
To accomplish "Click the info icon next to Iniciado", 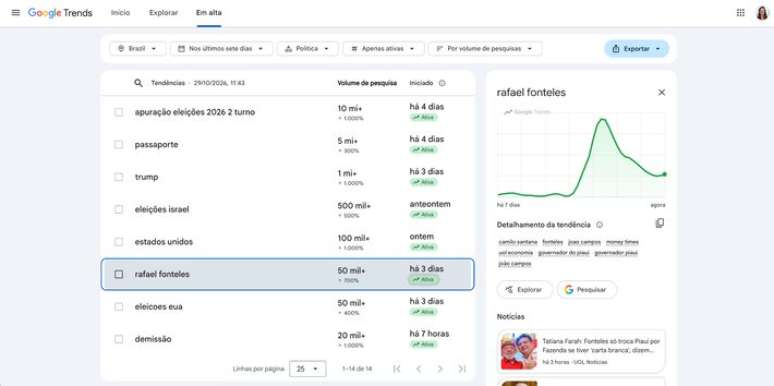I will pyautogui.click(x=442, y=83).
